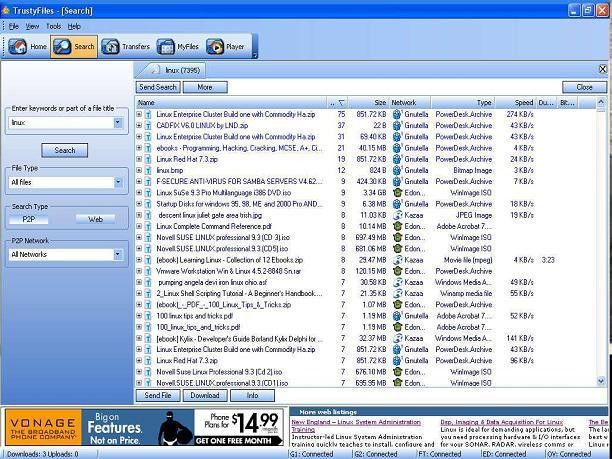Screen dimensions: 612x459
Task: Expand the linux.bmp result row
Action: click(139, 171)
